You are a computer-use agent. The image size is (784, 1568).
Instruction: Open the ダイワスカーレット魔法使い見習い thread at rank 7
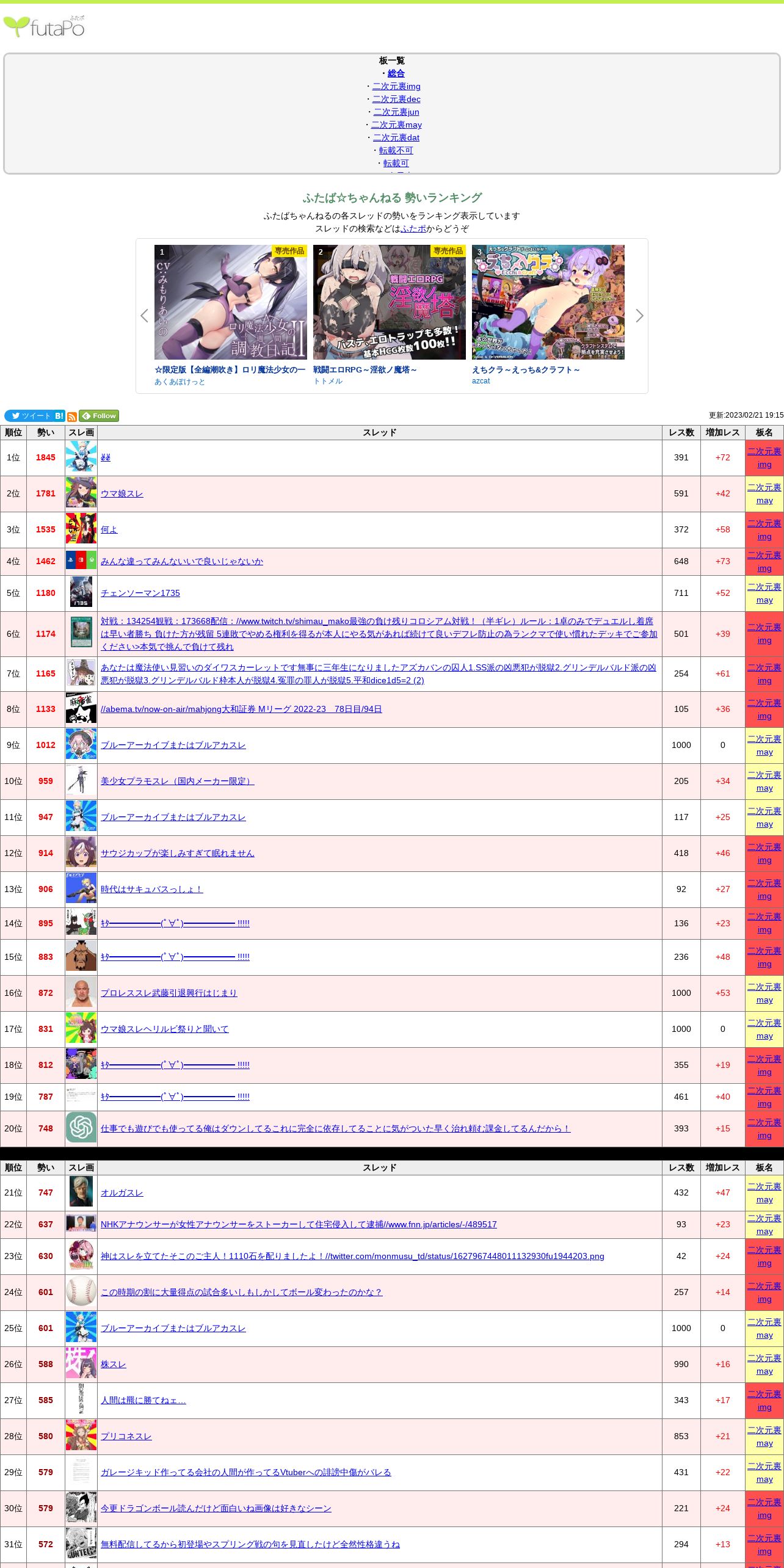(x=379, y=673)
